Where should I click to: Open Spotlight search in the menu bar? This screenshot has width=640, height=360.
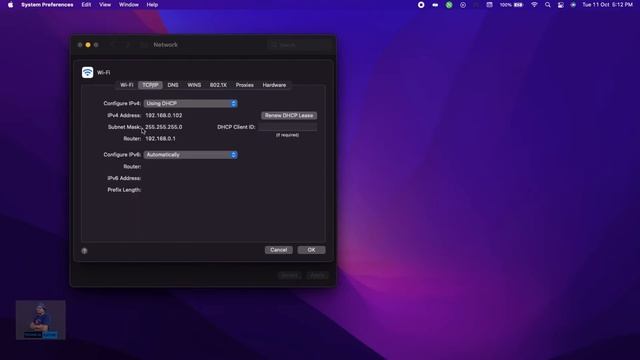[548, 5]
